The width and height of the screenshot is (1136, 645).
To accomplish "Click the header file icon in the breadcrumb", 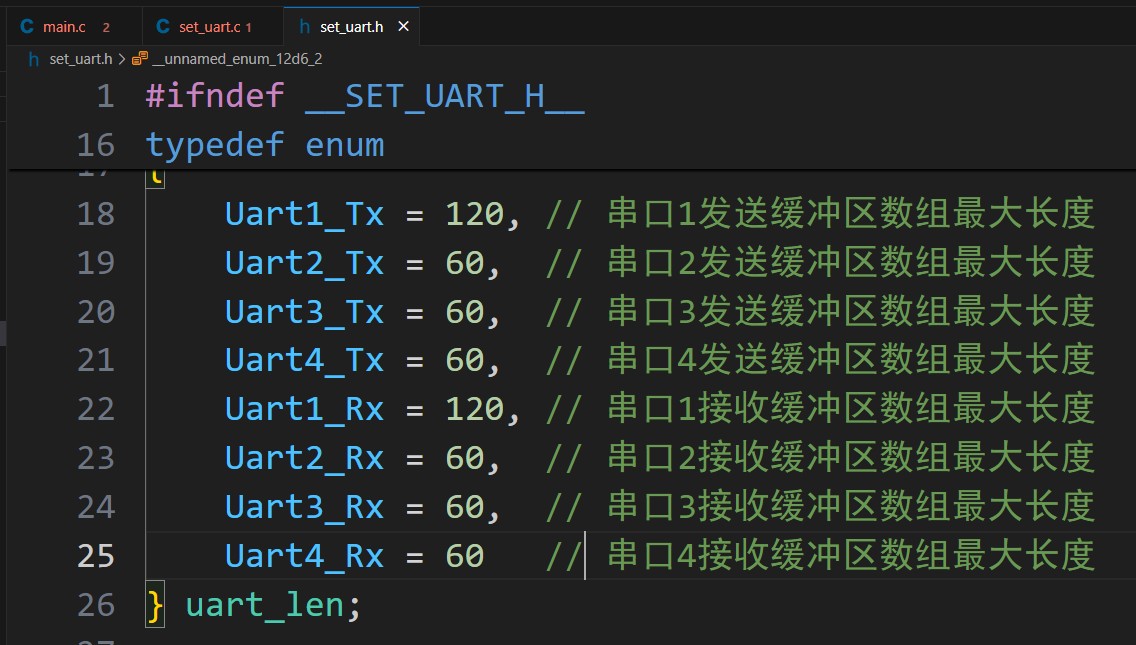I will point(33,59).
